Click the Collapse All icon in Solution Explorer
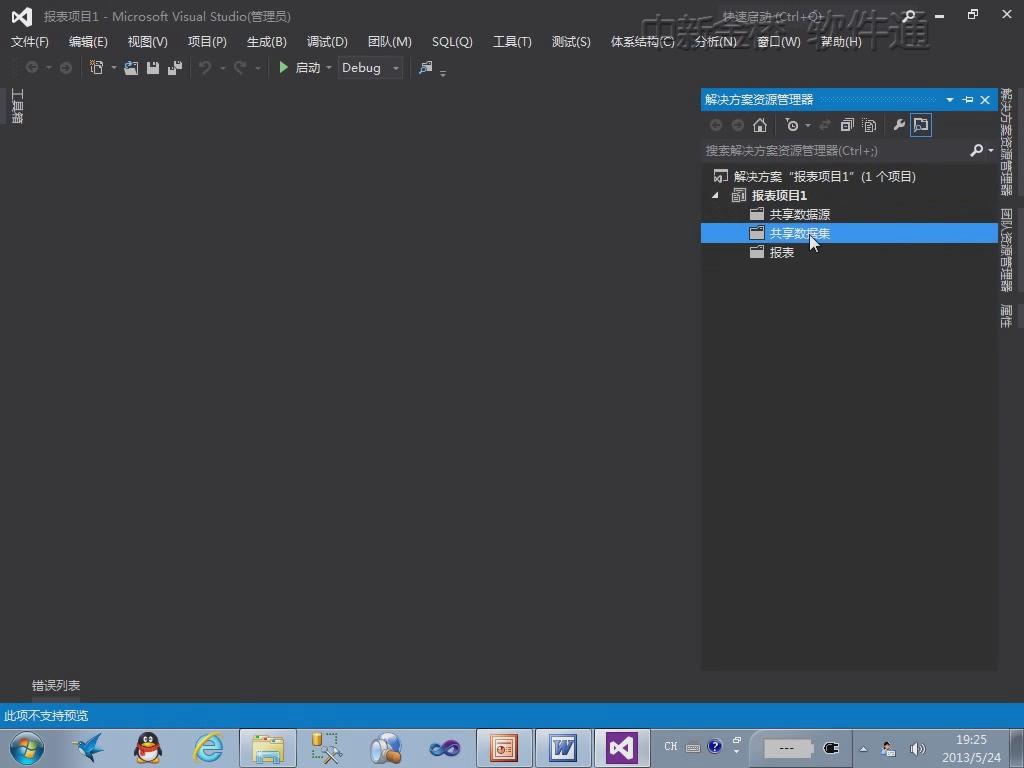The height and width of the screenshot is (768, 1024). (x=847, y=125)
